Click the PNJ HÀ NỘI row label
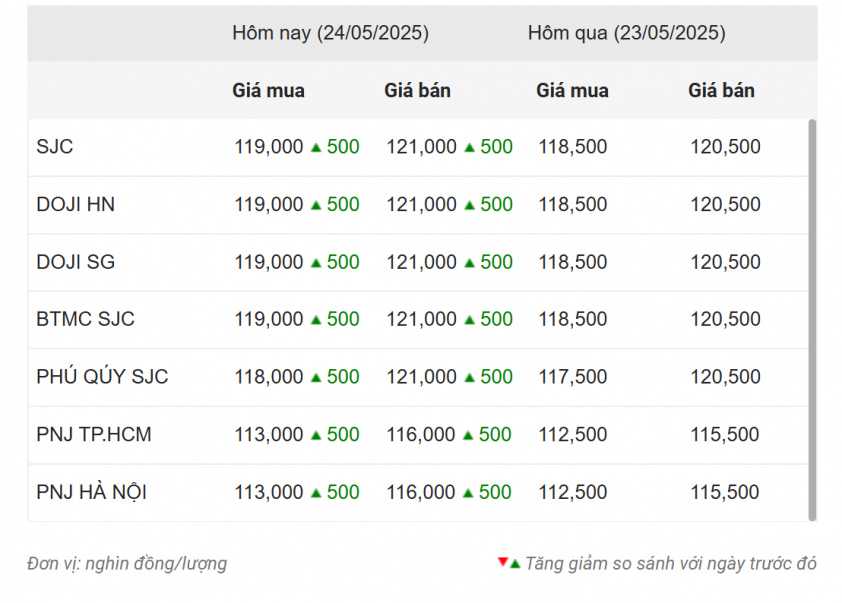The width and height of the screenshot is (842, 603). click(92, 492)
